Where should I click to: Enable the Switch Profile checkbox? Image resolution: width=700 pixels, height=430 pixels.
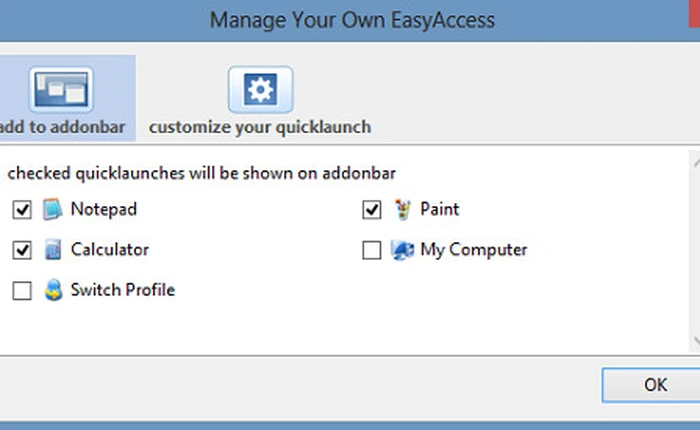pyautogui.click(x=22, y=291)
